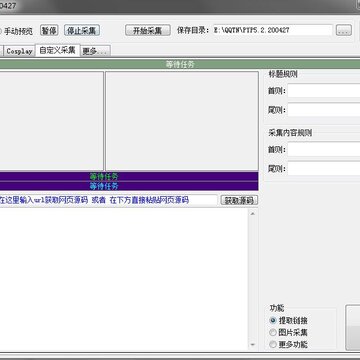Click the green 等待任务 status bar
Image resolution: width=360 pixels, height=360 pixels.
pyautogui.click(x=180, y=64)
